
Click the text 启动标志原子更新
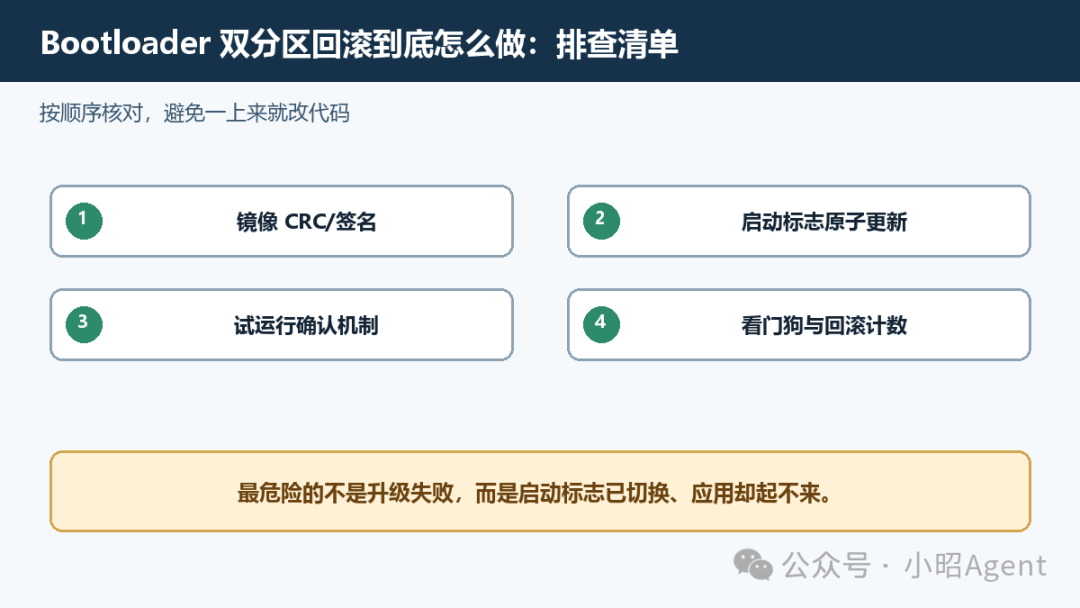[824, 222]
